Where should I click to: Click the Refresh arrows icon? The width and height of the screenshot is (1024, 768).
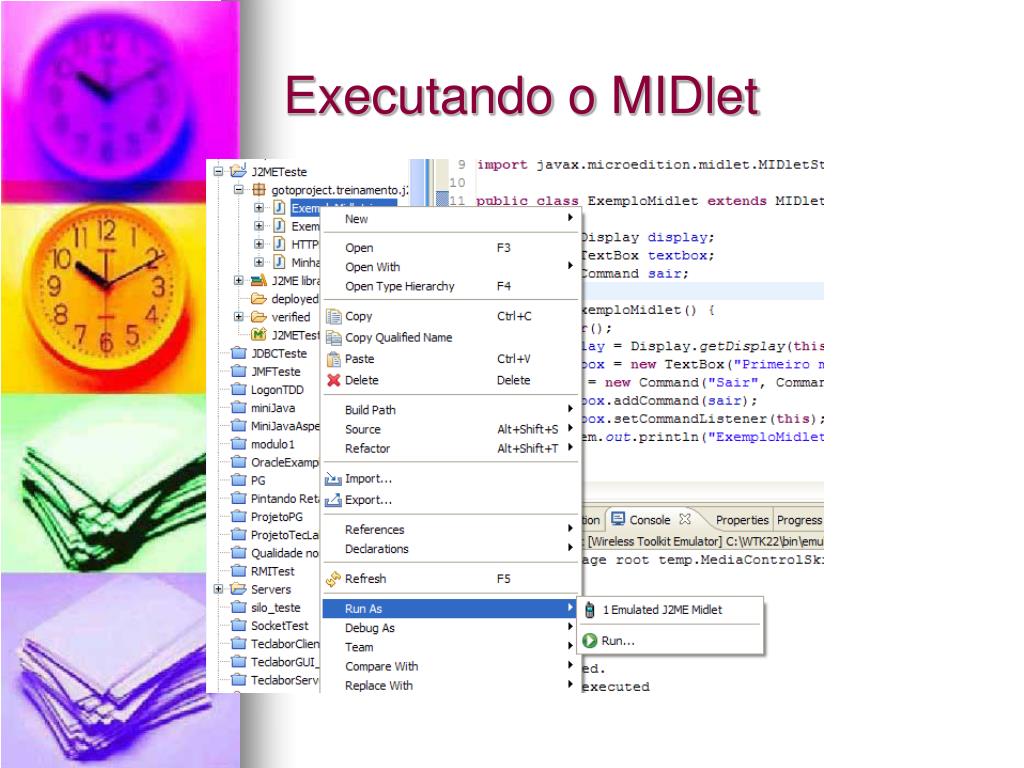pos(334,579)
